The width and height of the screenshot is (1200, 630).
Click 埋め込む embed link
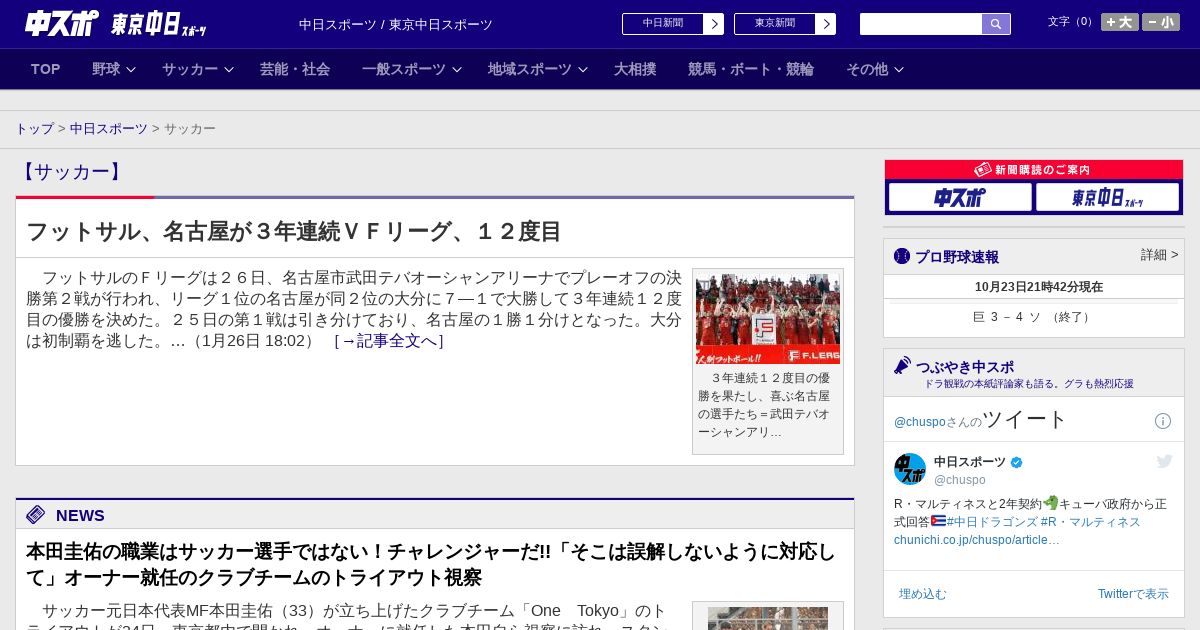click(x=922, y=594)
